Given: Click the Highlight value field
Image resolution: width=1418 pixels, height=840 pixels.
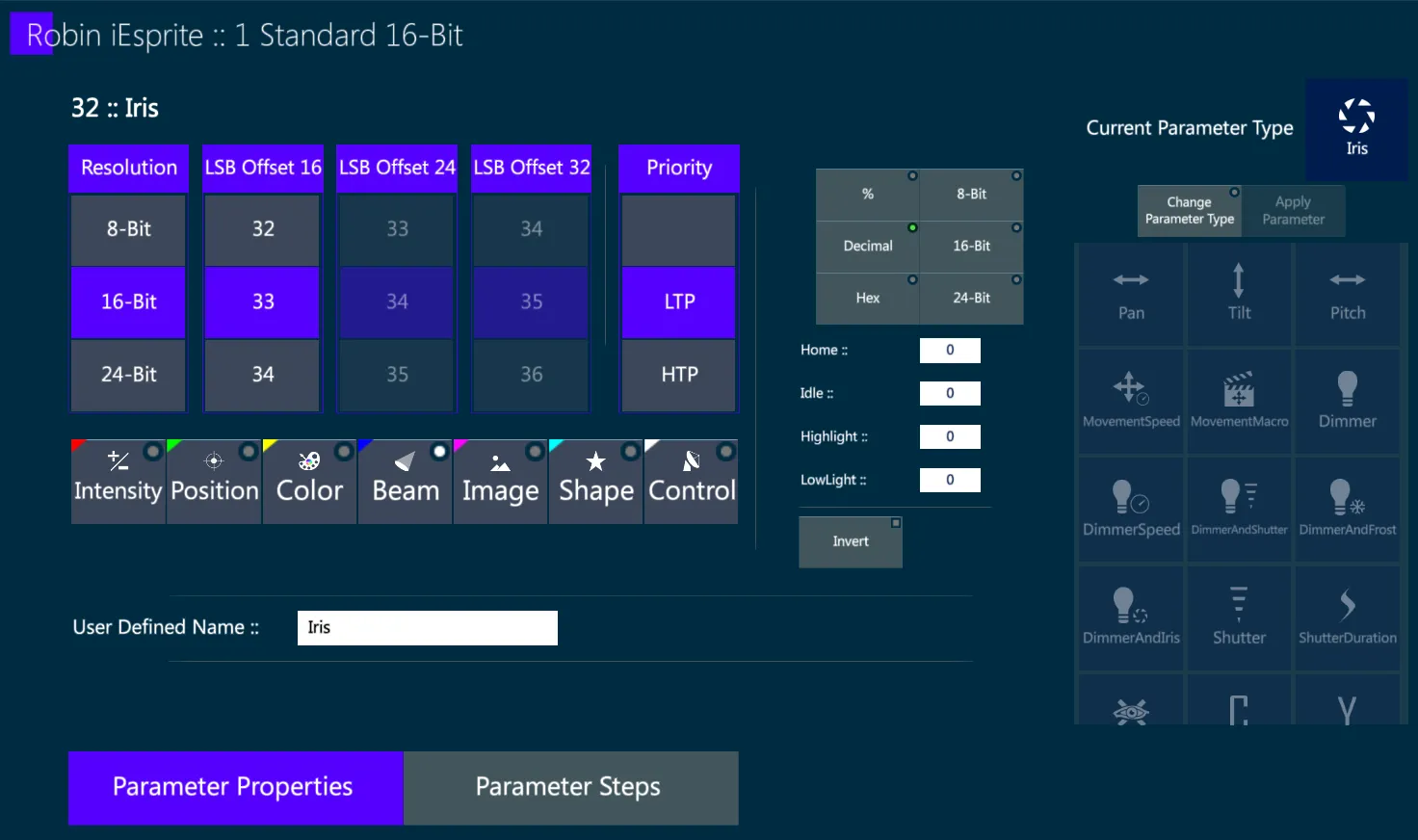Looking at the screenshot, I should 950,436.
